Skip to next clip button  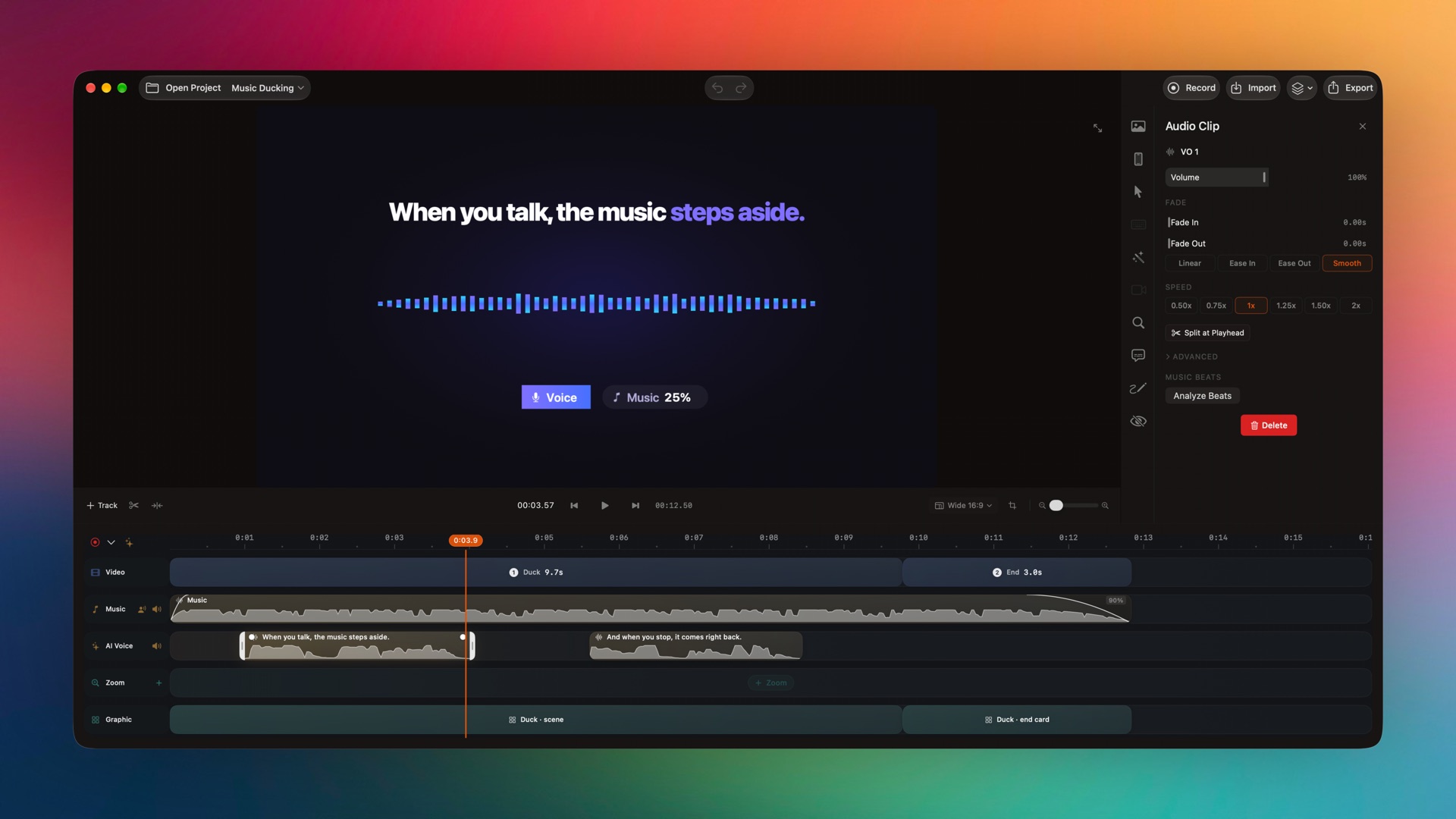(635, 506)
